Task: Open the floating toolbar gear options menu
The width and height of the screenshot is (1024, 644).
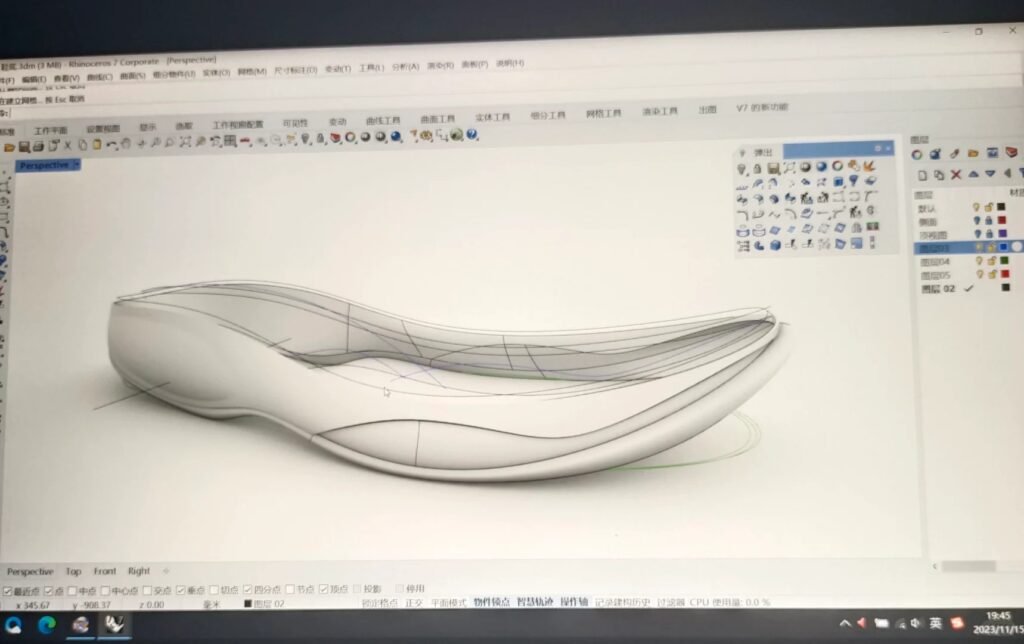Action: click(878, 149)
